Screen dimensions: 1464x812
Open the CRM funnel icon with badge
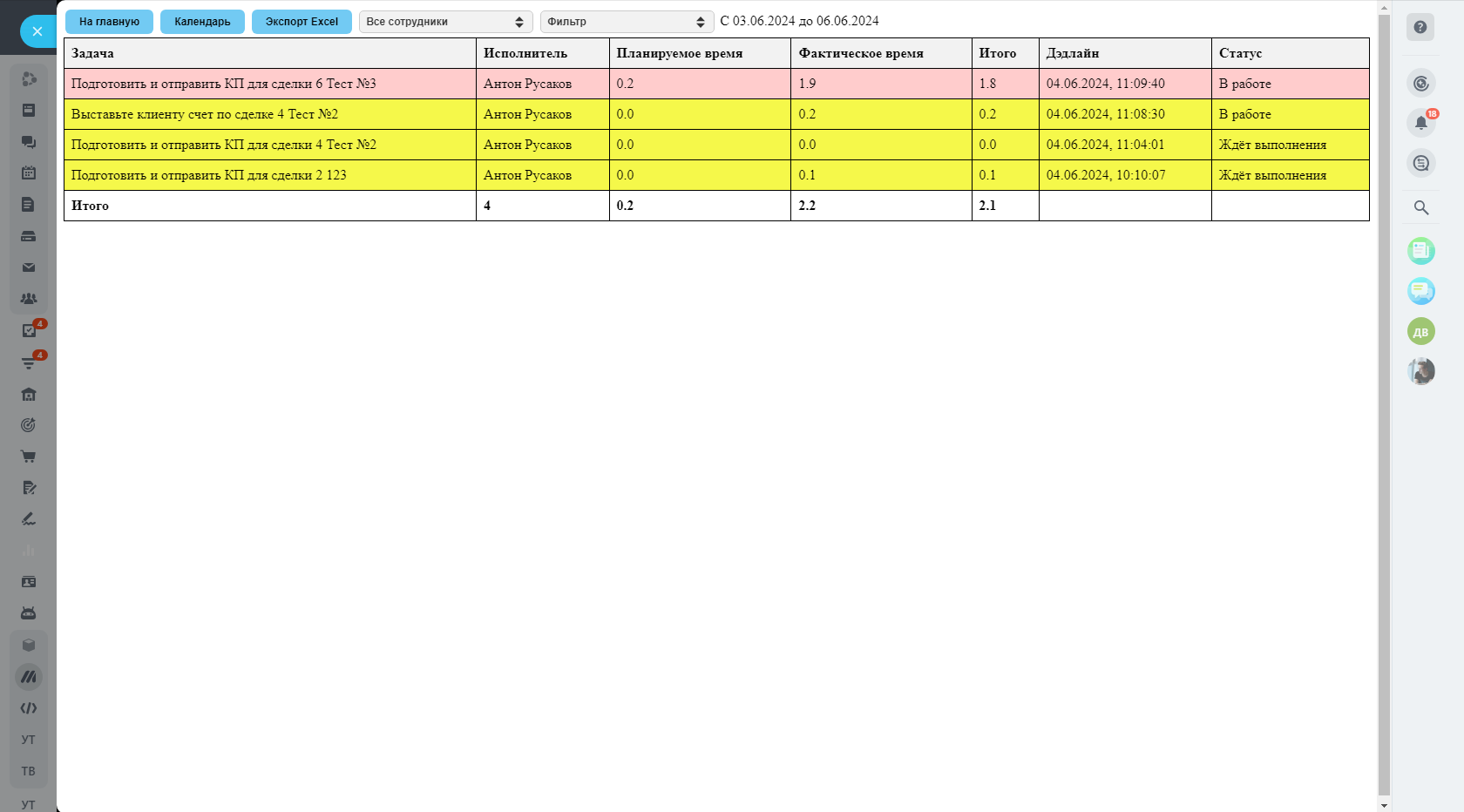[x=29, y=362]
